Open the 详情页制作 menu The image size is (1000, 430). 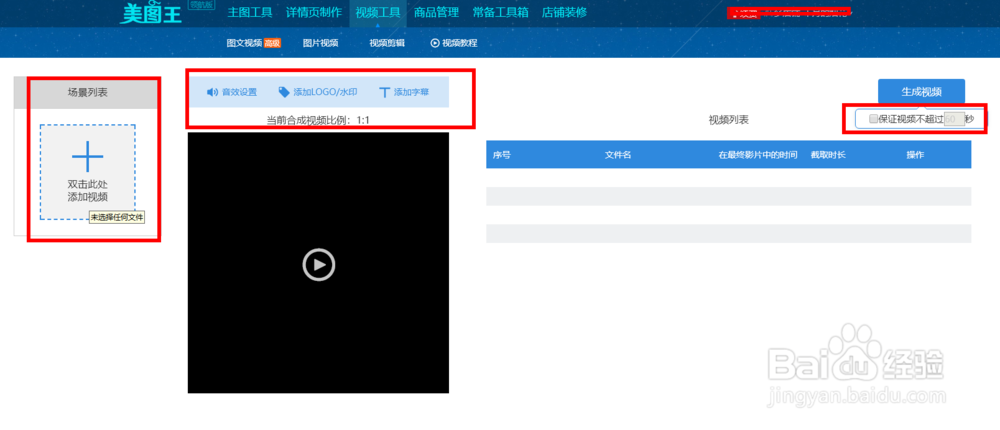[x=314, y=12]
